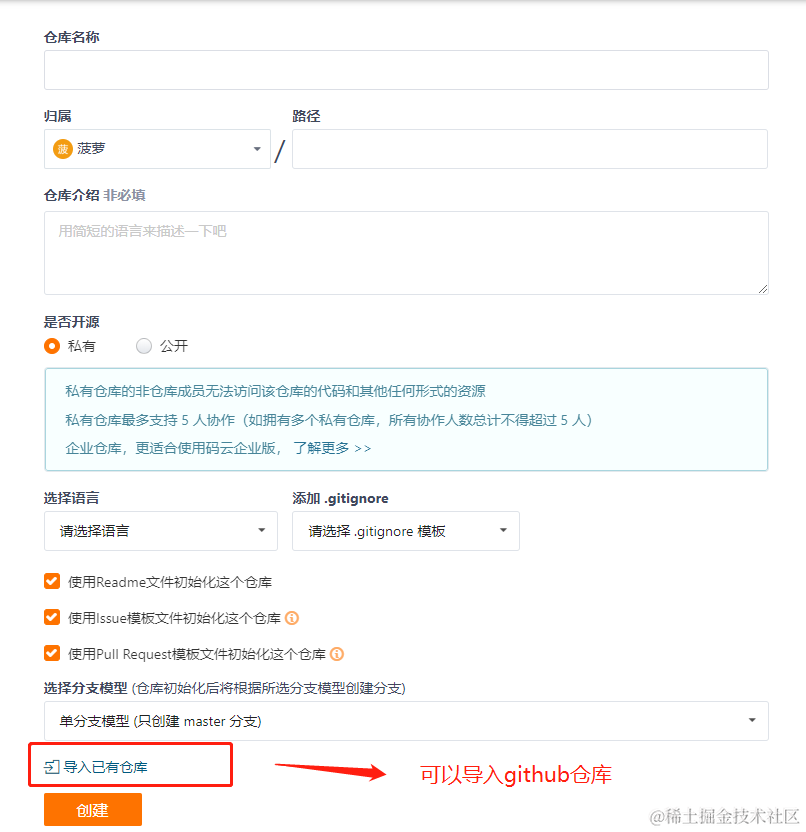Viewport: 806px width, 832px height.
Task: Open the 请选择语言 language dropdown
Action: 161,531
